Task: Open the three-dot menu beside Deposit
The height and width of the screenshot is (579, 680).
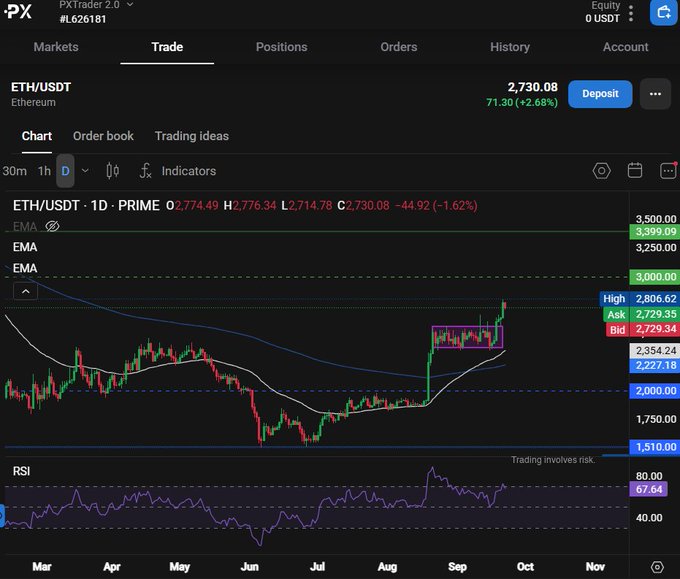Action: tap(655, 94)
